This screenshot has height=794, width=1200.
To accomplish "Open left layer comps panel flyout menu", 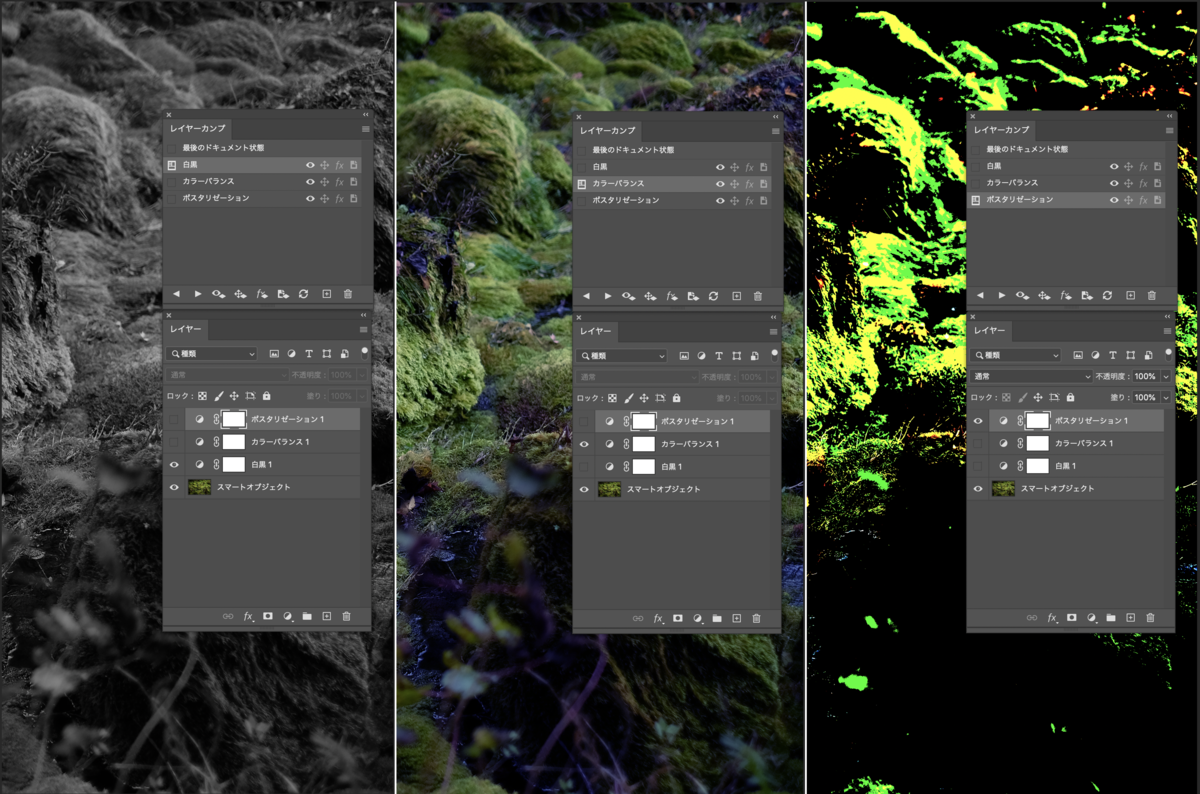I will 366,129.
